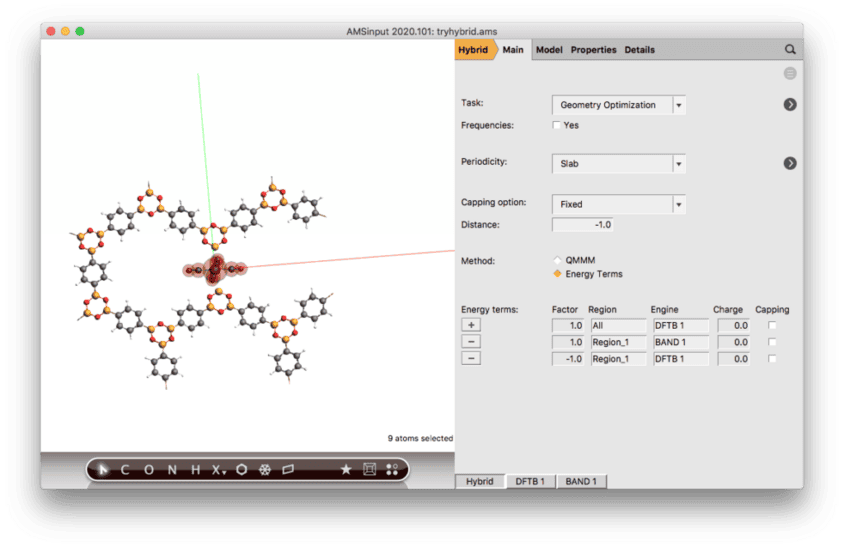Toggle Capping checkbox for the All region row

(772, 326)
